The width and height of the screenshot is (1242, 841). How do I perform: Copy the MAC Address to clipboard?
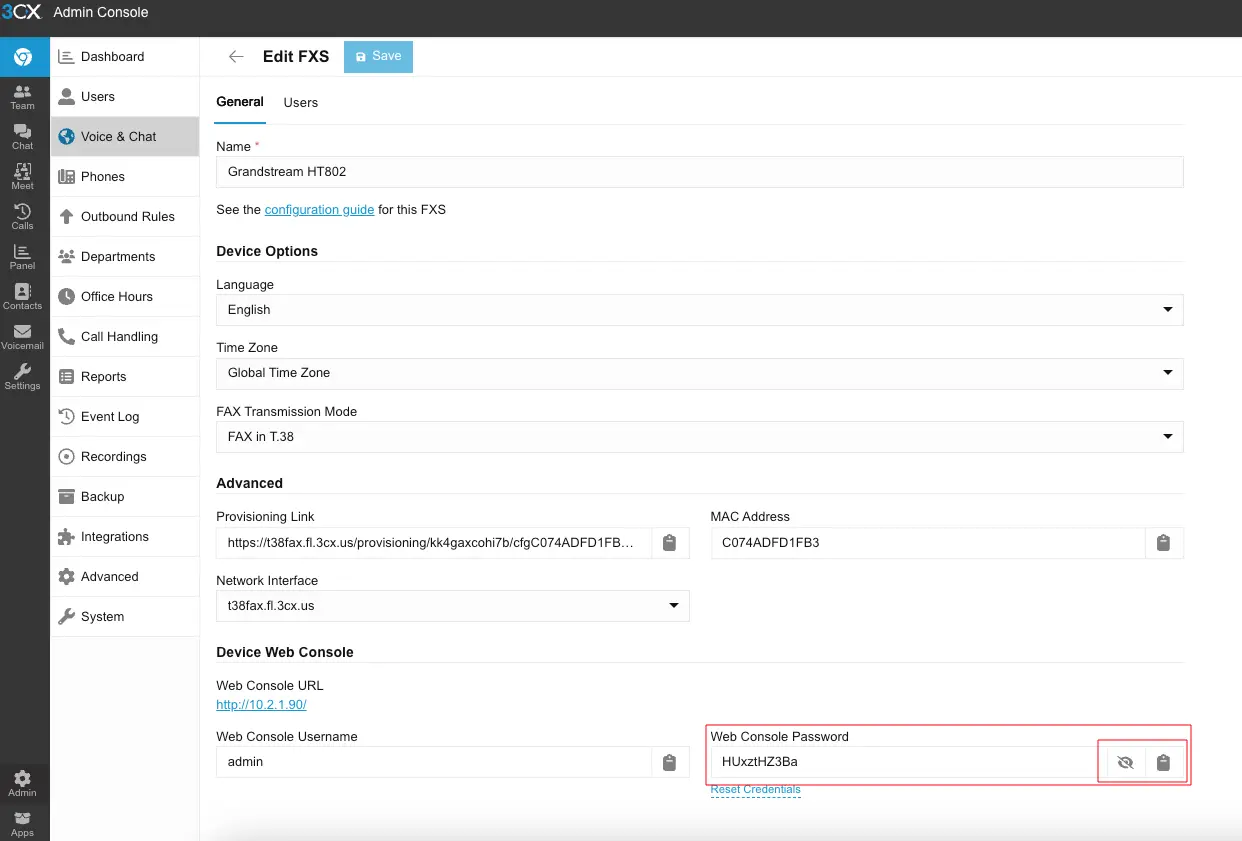(x=1163, y=543)
